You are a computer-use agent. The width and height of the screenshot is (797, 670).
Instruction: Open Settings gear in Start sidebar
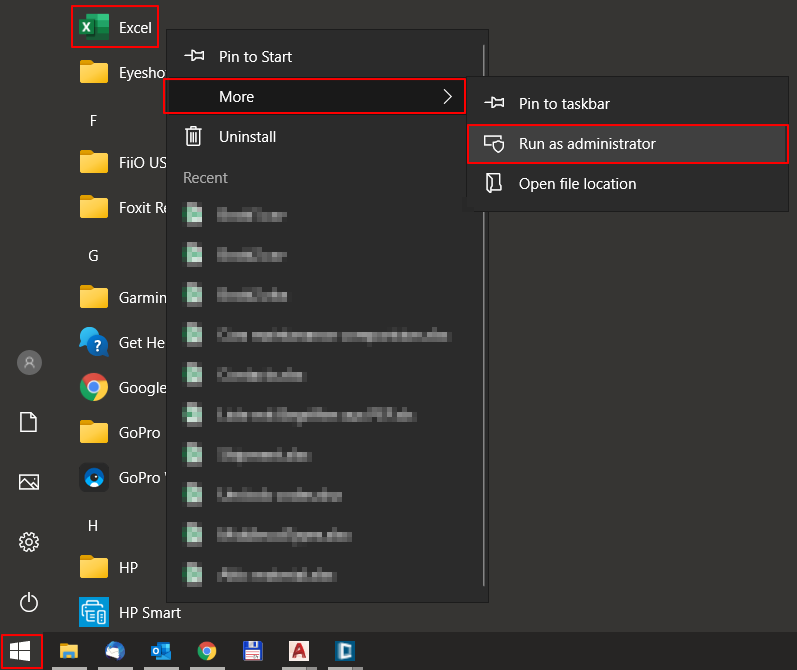tap(29, 542)
